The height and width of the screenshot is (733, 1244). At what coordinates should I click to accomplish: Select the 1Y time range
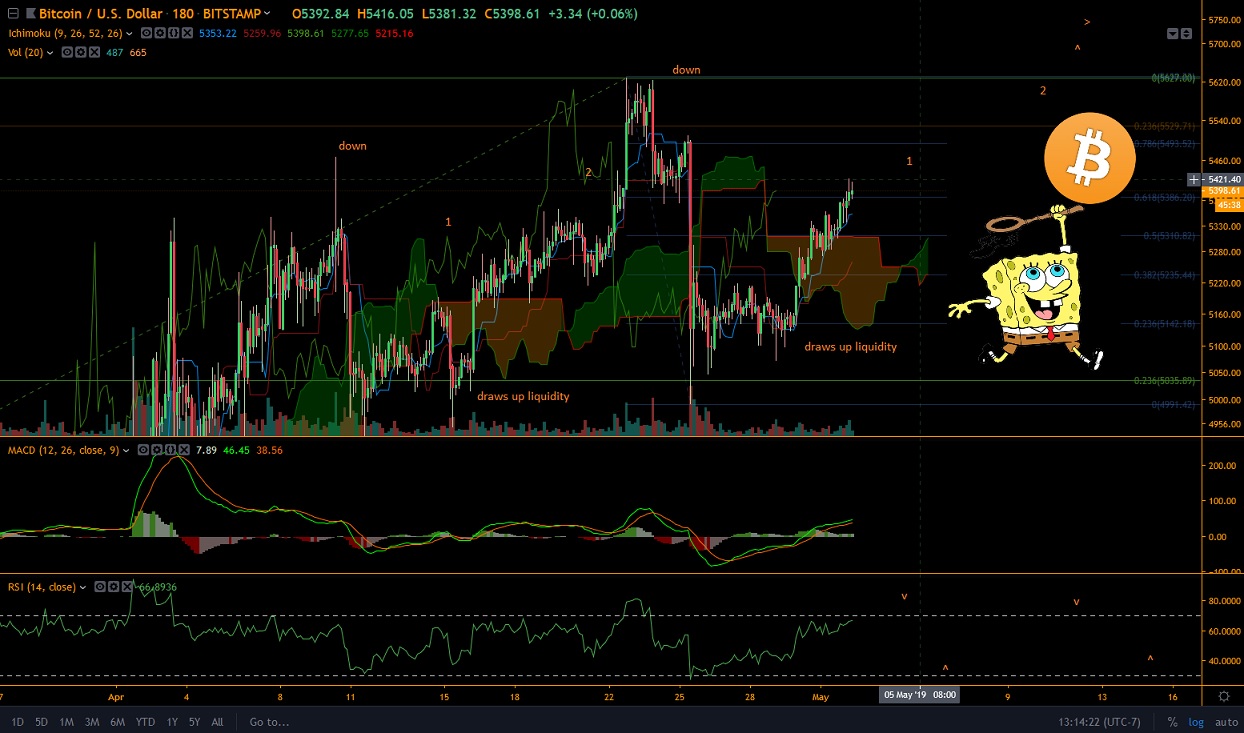coord(170,722)
